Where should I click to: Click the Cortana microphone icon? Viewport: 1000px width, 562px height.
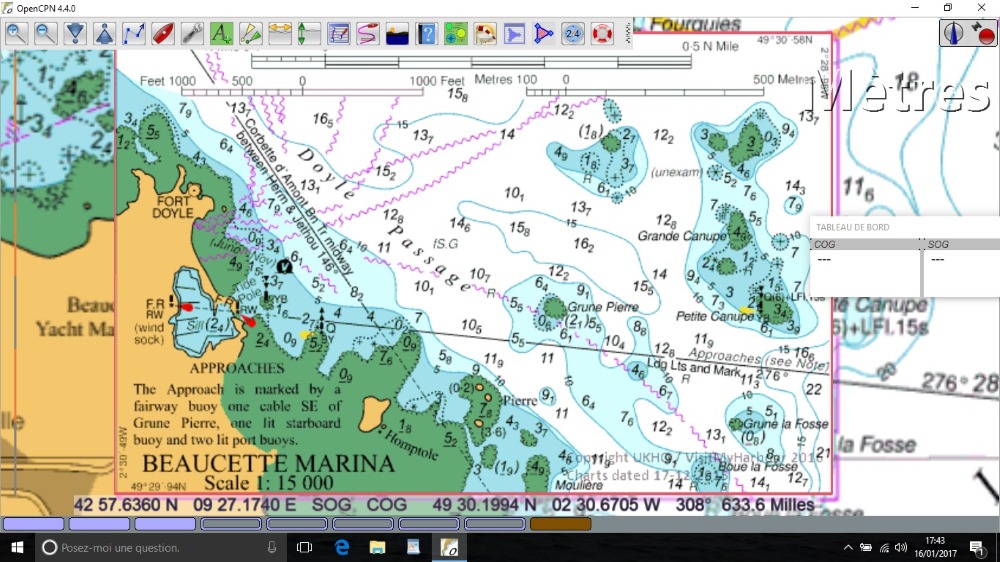coord(272,547)
